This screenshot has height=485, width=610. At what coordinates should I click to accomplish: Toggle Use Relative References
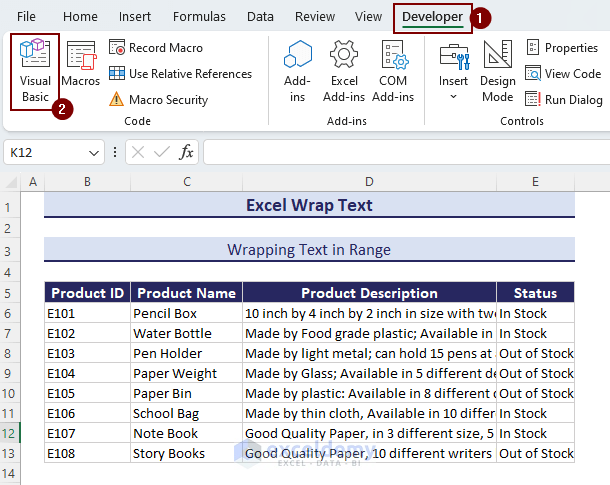[180, 74]
